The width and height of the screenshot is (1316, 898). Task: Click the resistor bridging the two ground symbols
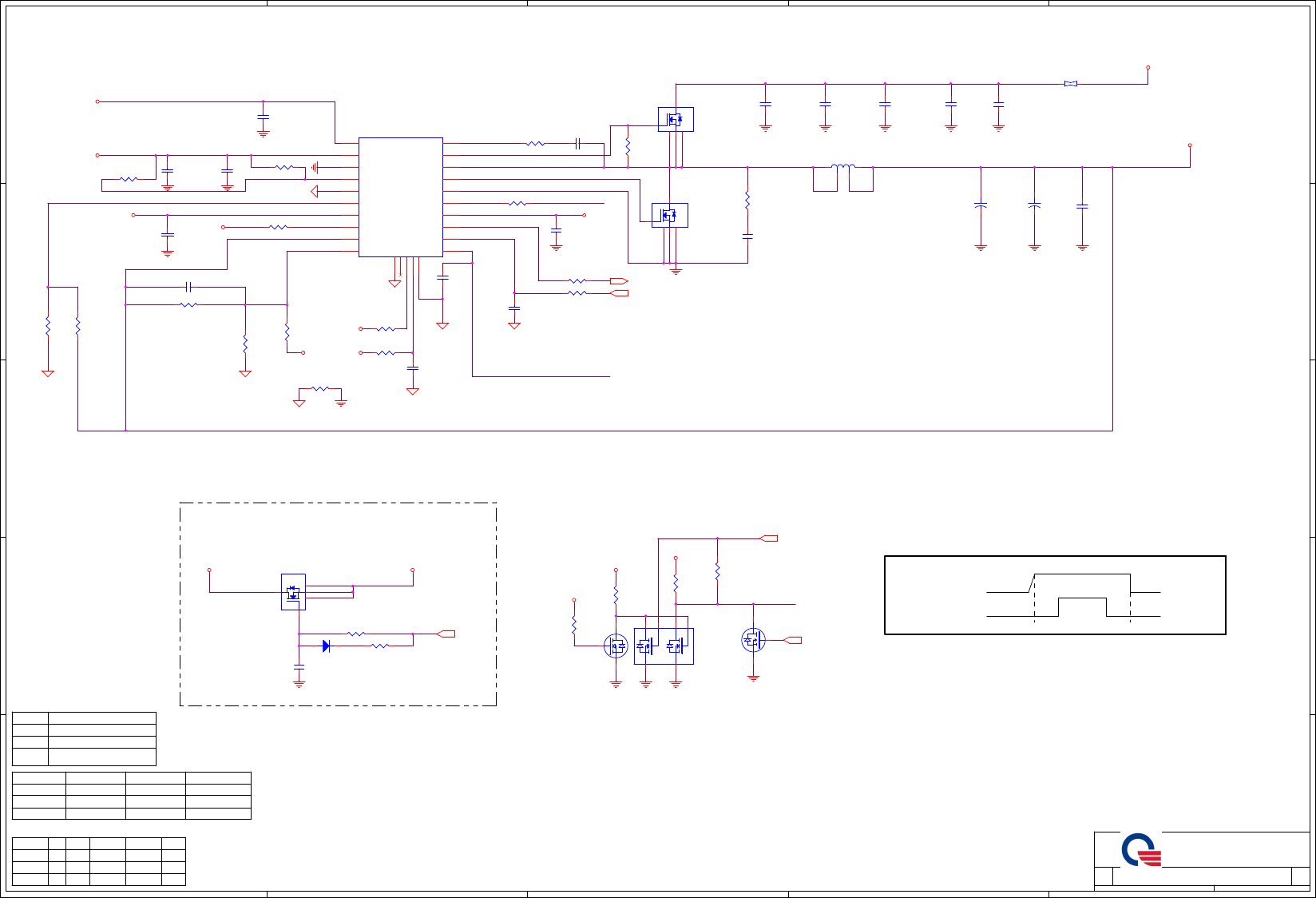pos(319,388)
